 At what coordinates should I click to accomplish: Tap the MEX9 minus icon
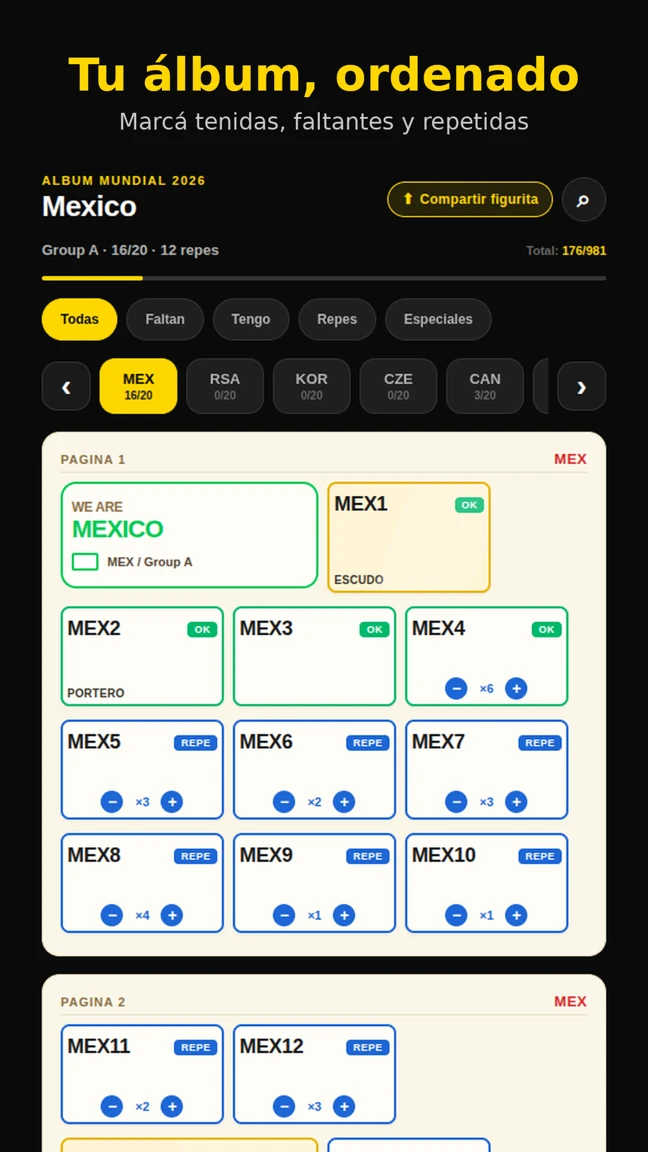pyautogui.click(x=284, y=915)
